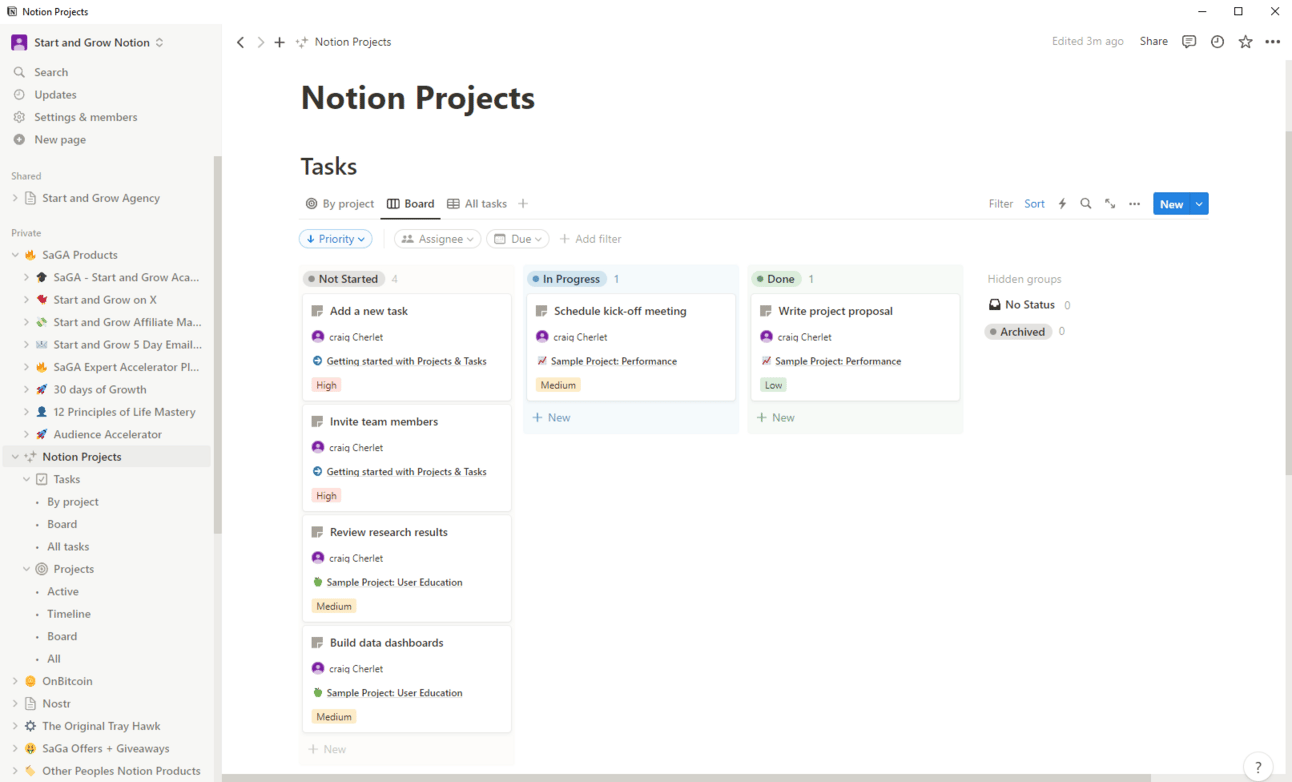The height and width of the screenshot is (782, 1292).
Task: Add New card in Done column
Action: 775,418
